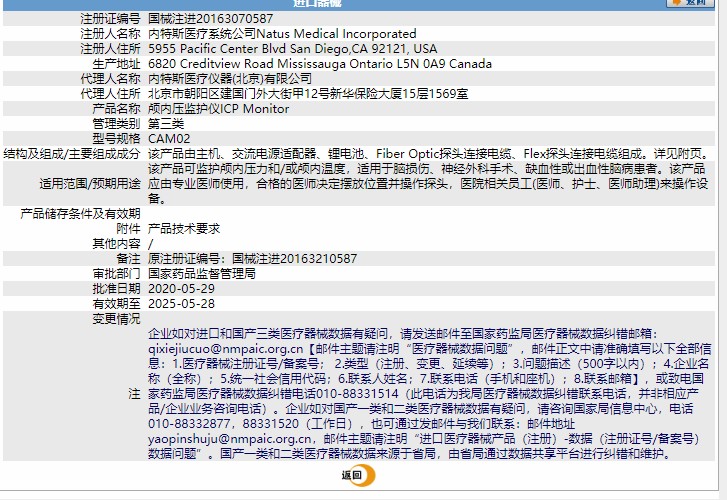Select approval date 2020-05-29

181,288
